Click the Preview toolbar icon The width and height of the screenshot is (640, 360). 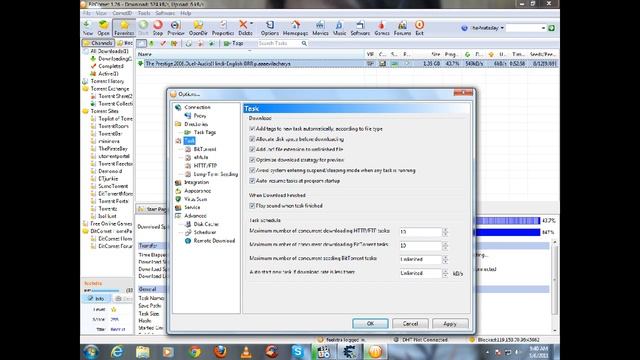coord(176,28)
